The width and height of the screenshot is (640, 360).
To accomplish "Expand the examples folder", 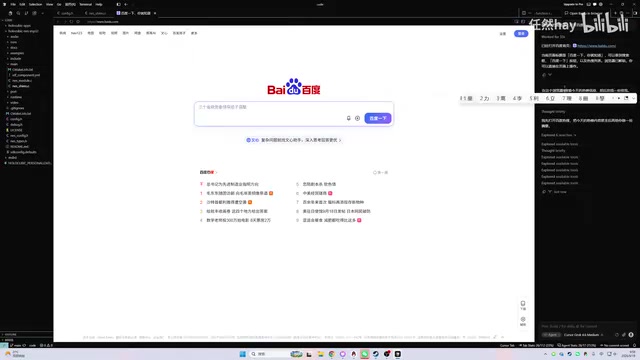I will click(17, 53).
